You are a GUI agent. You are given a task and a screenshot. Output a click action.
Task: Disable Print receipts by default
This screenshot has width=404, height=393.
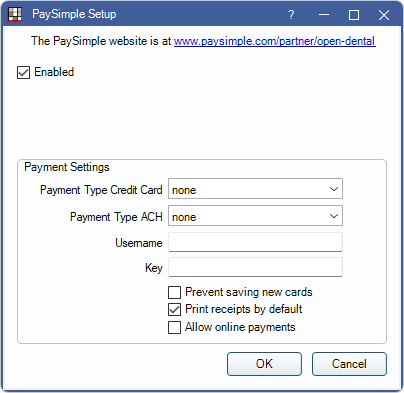tap(174, 310)
